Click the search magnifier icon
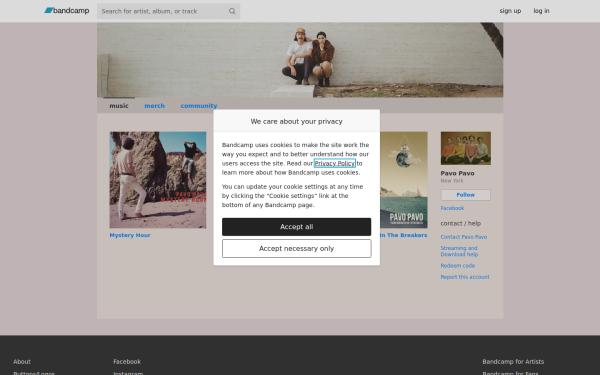 click(232, 11)
